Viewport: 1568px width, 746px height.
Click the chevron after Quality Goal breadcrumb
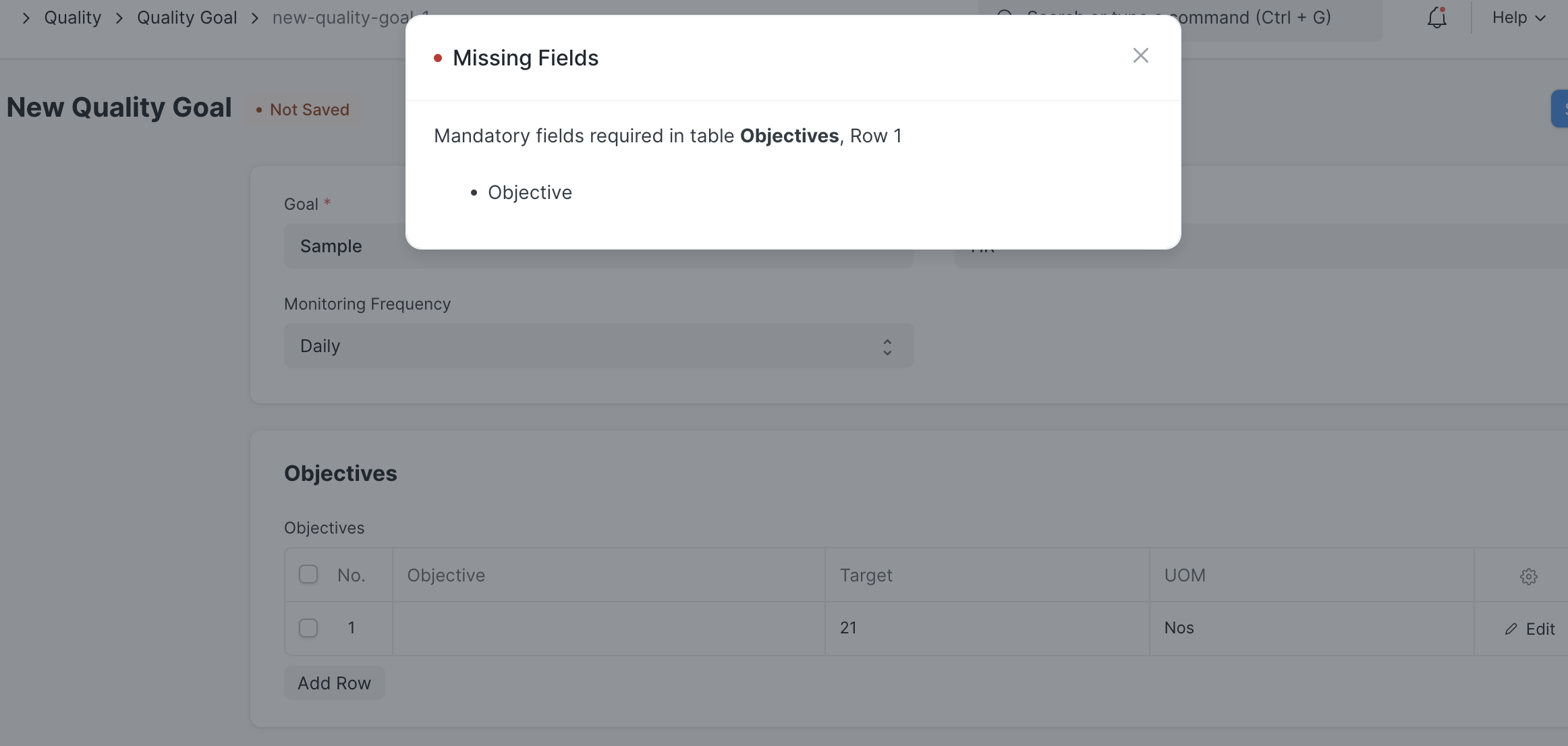click(255, 18)
